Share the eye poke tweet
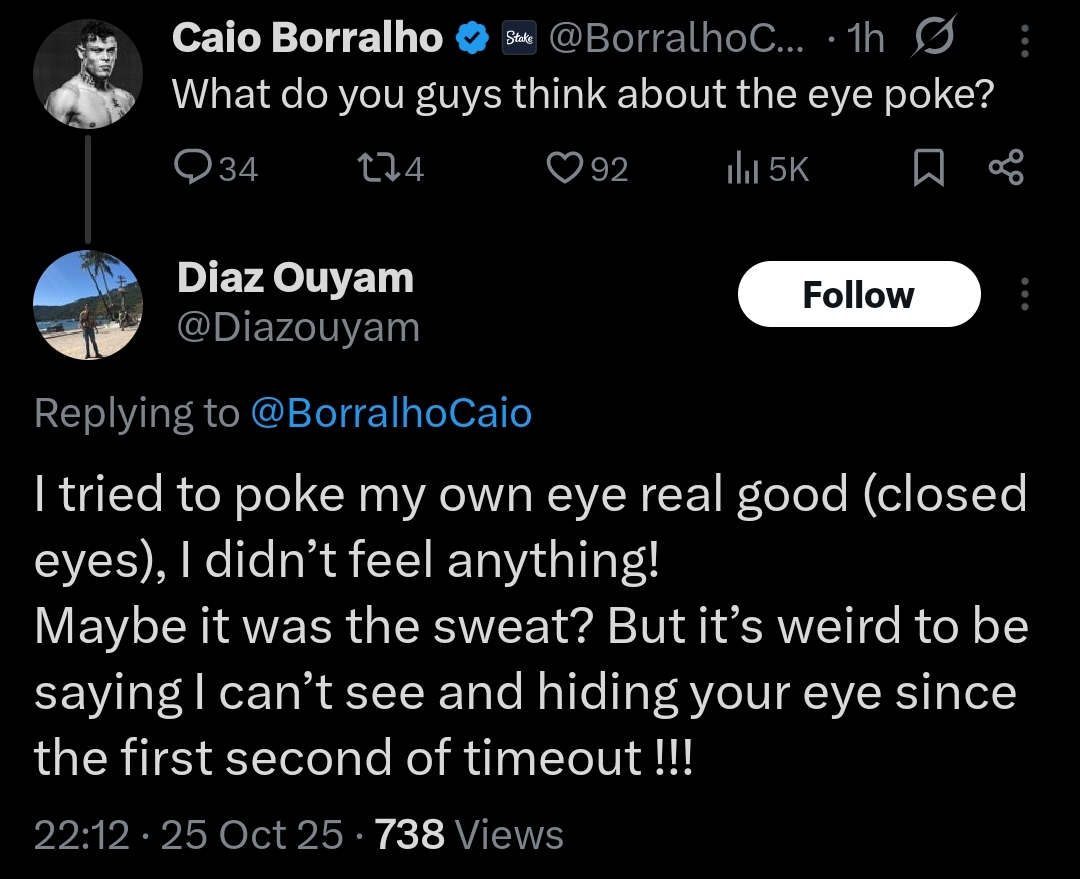The height and width of the screenshot is (879, 1080). [1005, 169]
